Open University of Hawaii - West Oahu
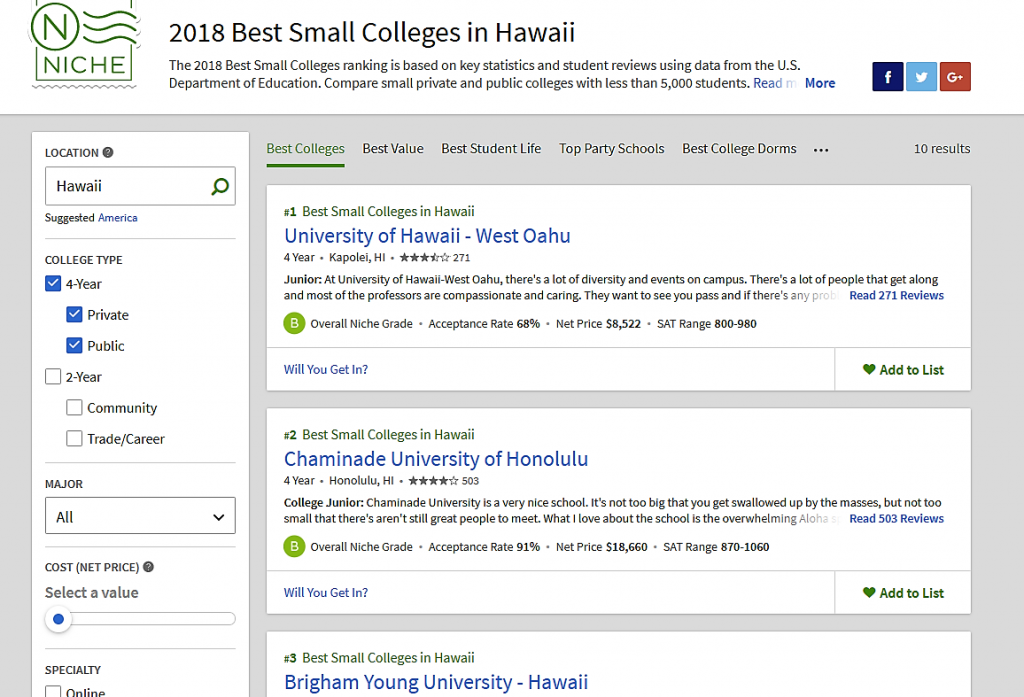The height and width of the screenshot is (697, 1024). pyautogui.click(x=427, y=235)
